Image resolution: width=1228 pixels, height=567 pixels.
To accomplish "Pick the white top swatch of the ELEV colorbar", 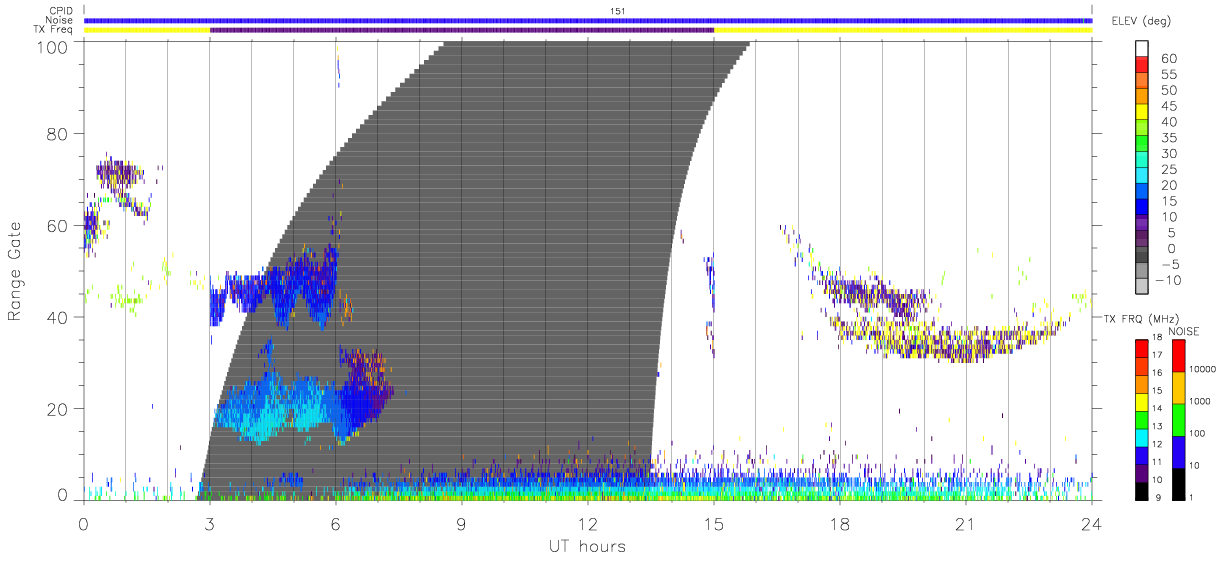I will [1143, 48].
